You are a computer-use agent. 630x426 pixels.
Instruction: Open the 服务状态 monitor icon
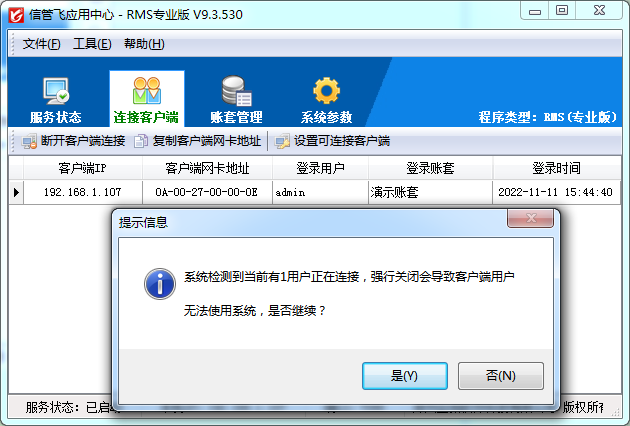tap(56, 91)
